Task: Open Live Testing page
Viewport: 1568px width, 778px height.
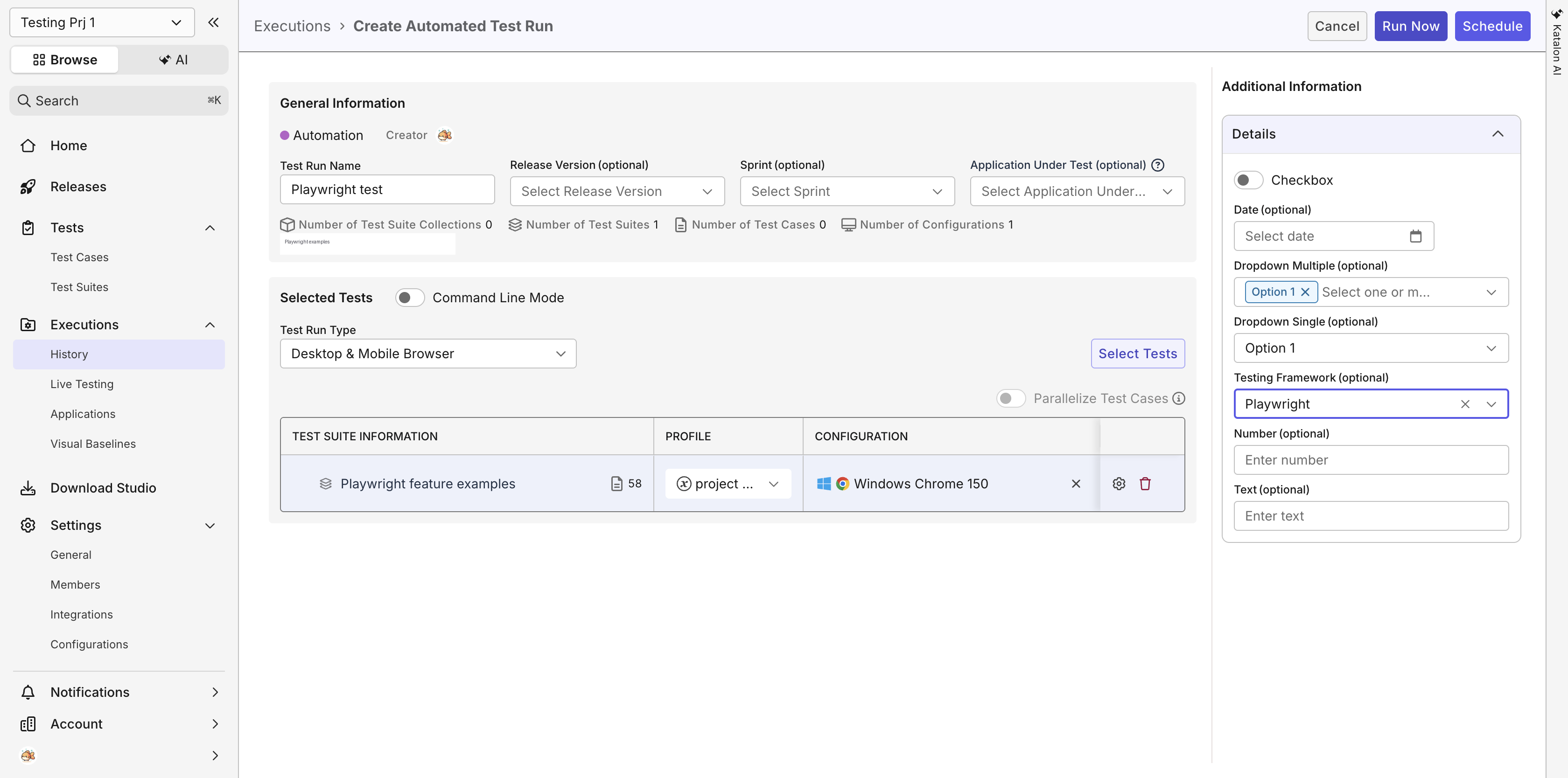Action: click(x=82, y=384)
